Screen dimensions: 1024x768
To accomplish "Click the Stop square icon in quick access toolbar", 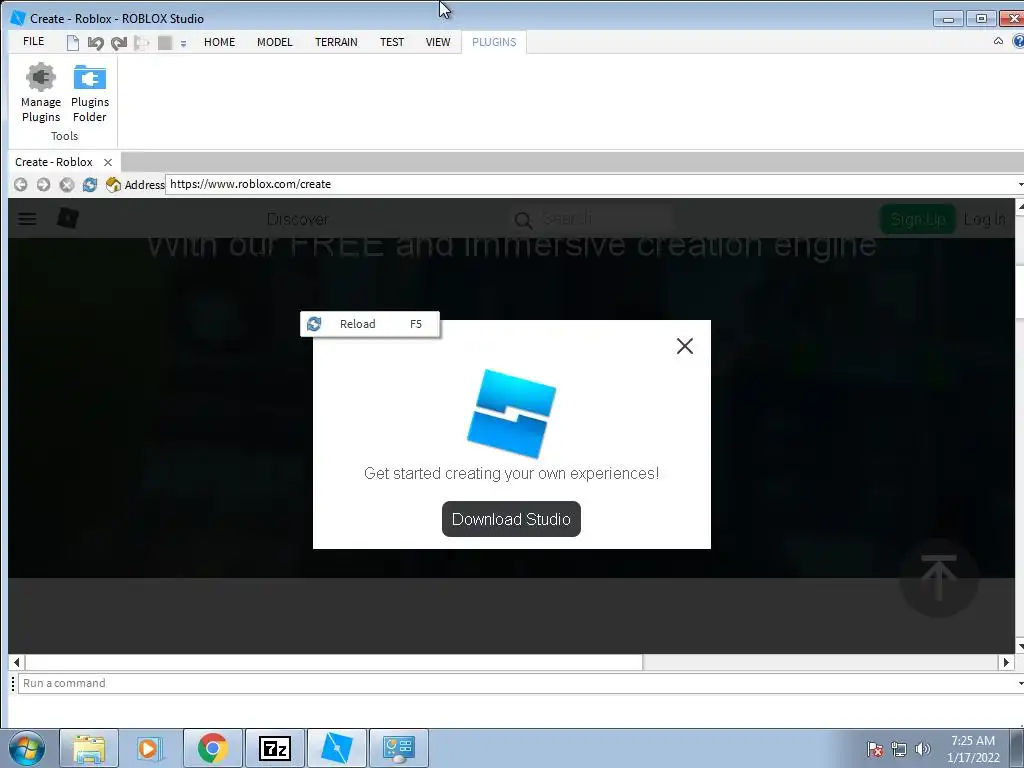I will click(x=165, y=43).
